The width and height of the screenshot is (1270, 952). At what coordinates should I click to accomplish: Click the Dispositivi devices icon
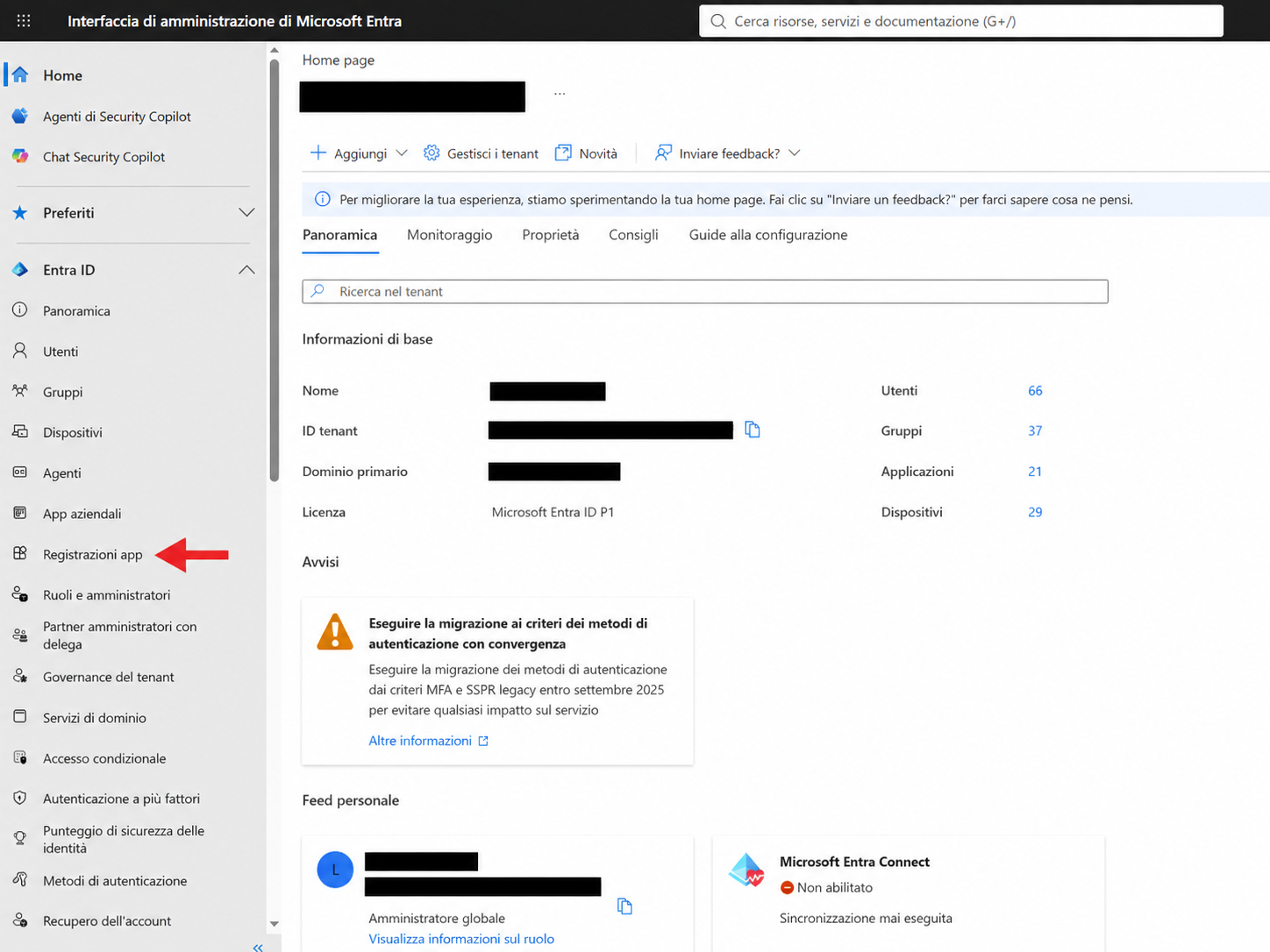[20, 431]
